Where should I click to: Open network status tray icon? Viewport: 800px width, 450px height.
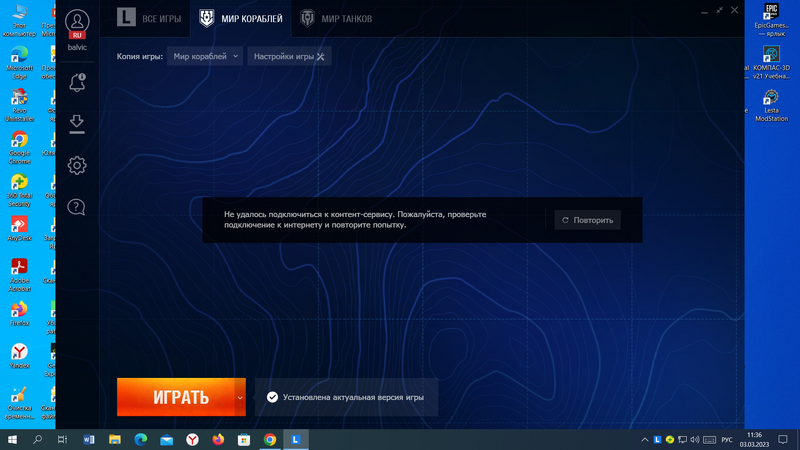tap(682, 439)
